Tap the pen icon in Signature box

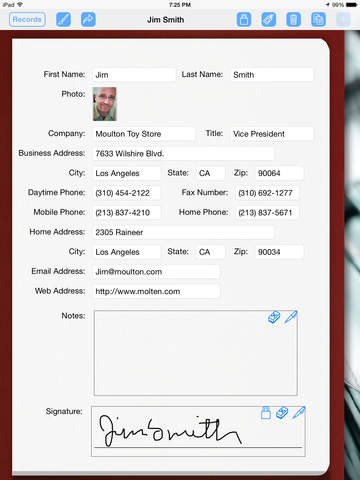(x=299, y=413)
